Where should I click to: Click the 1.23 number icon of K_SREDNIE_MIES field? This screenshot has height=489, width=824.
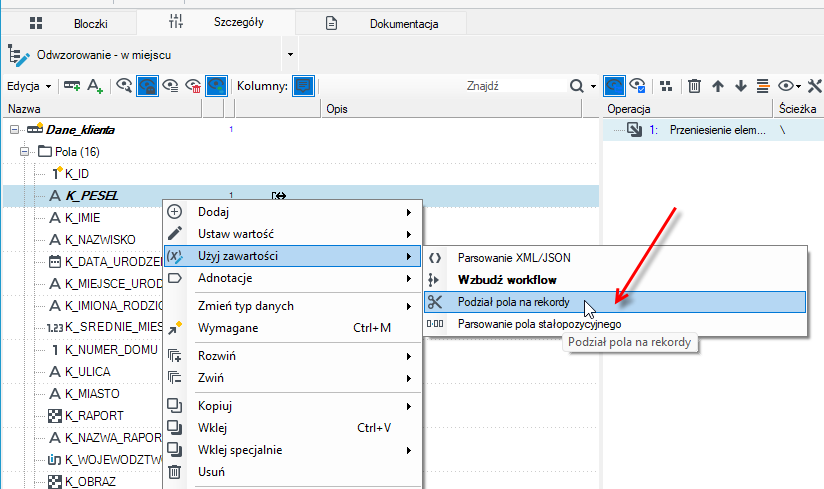pyautogui.click(x=55, y=328)
